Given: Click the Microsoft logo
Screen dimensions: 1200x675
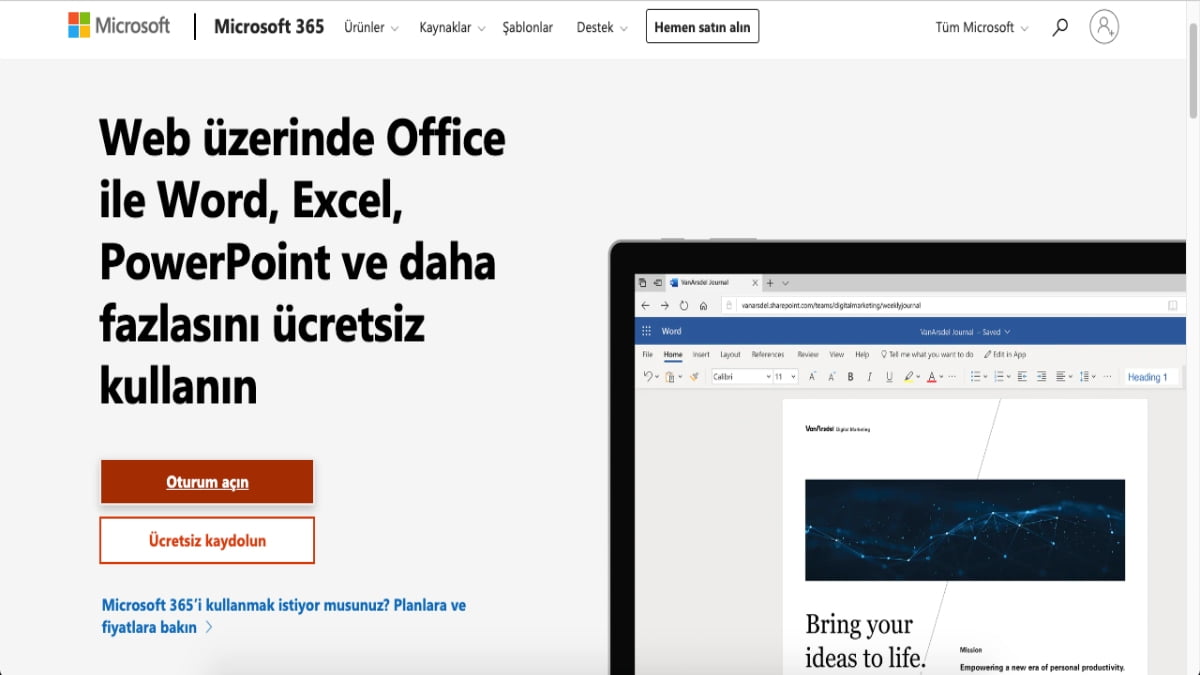Looking at the screenshot, I should coord(118,26).
